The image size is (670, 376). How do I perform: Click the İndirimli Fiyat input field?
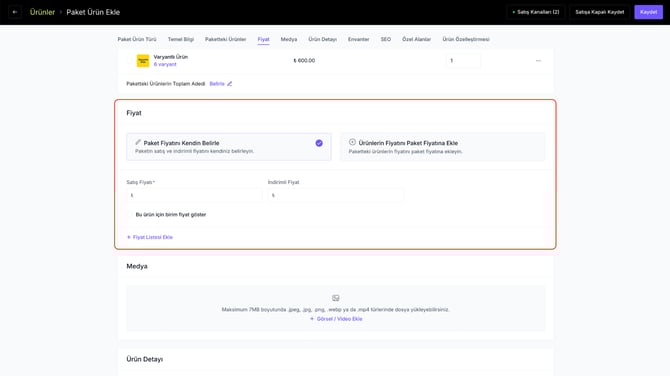click(335, 195)
